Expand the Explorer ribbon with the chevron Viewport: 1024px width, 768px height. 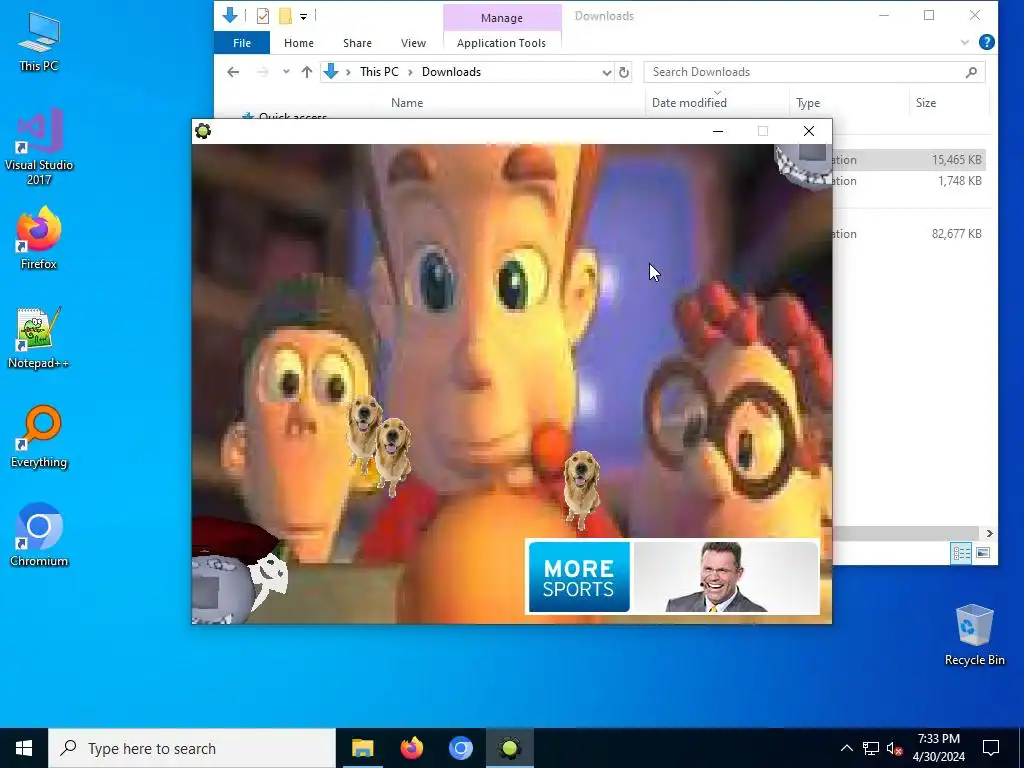point(965,42)
